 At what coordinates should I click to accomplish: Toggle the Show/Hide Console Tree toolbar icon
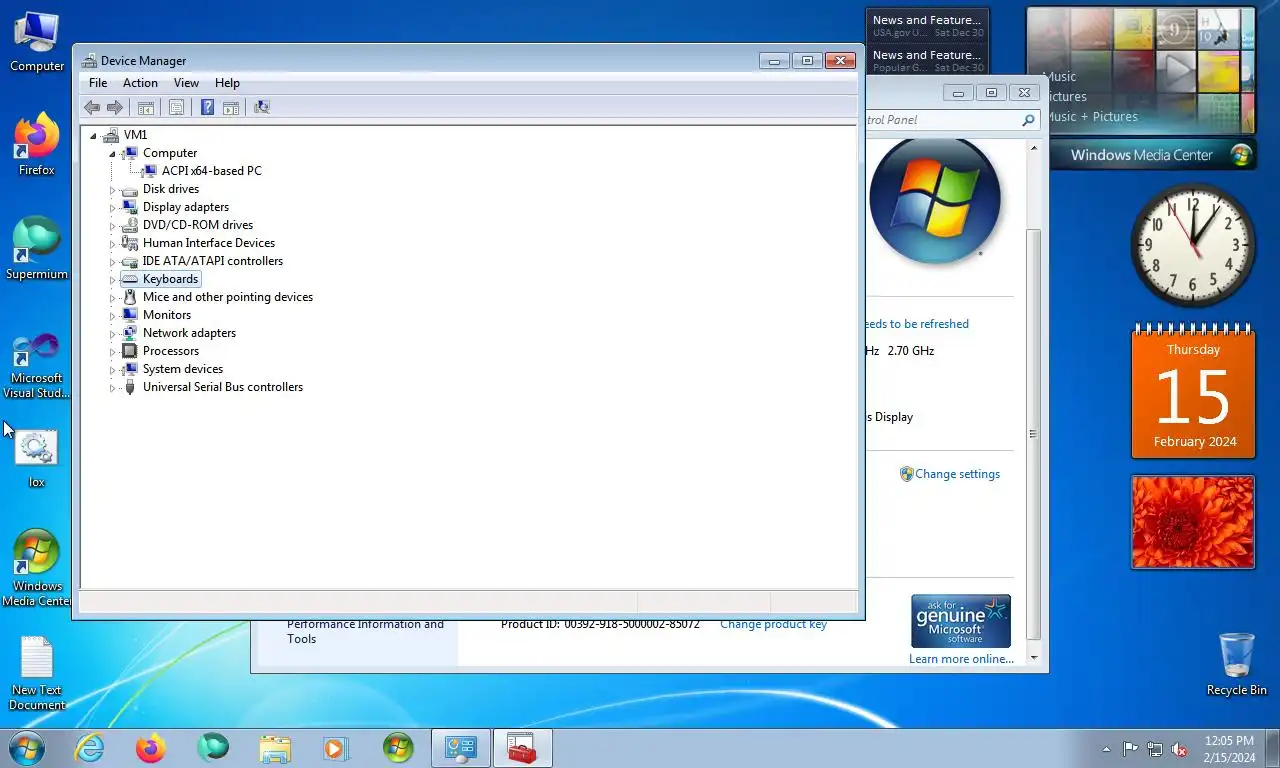pos(146,107)
